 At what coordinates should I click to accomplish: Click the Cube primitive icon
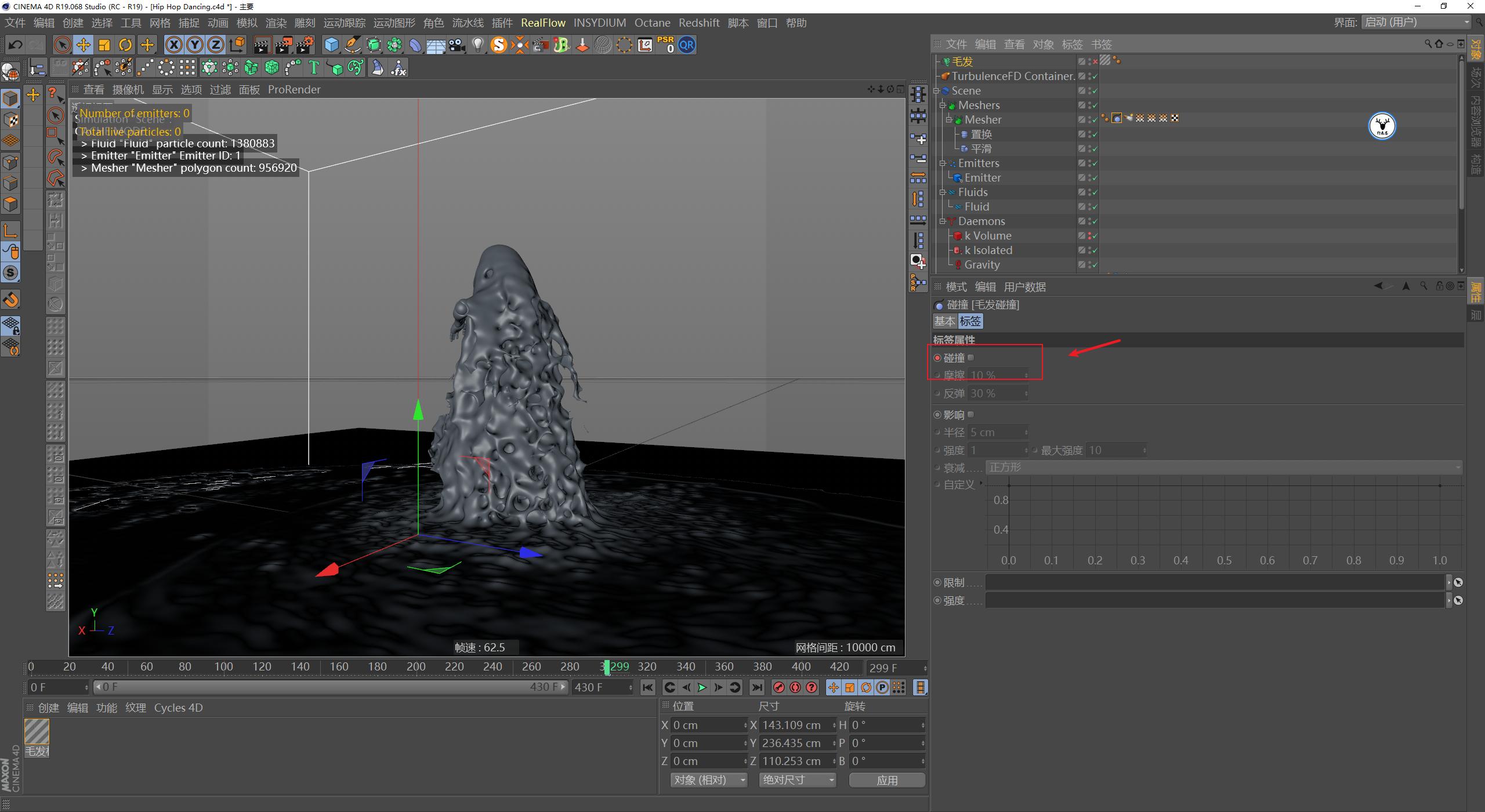[331, 45]
